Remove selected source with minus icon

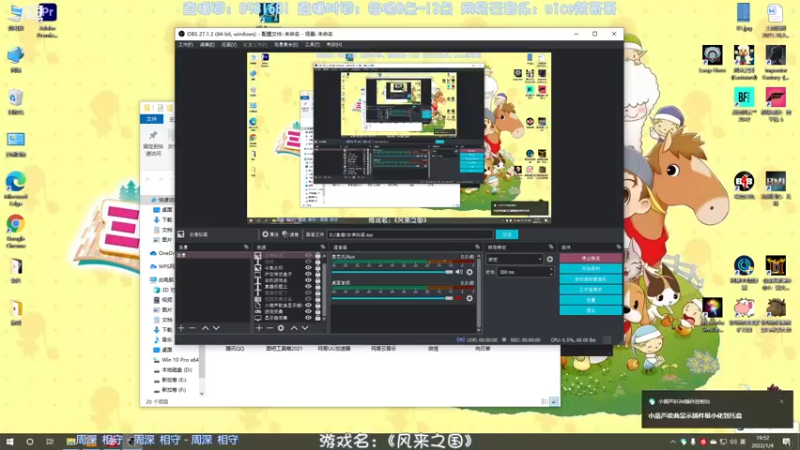coord(270,328)
